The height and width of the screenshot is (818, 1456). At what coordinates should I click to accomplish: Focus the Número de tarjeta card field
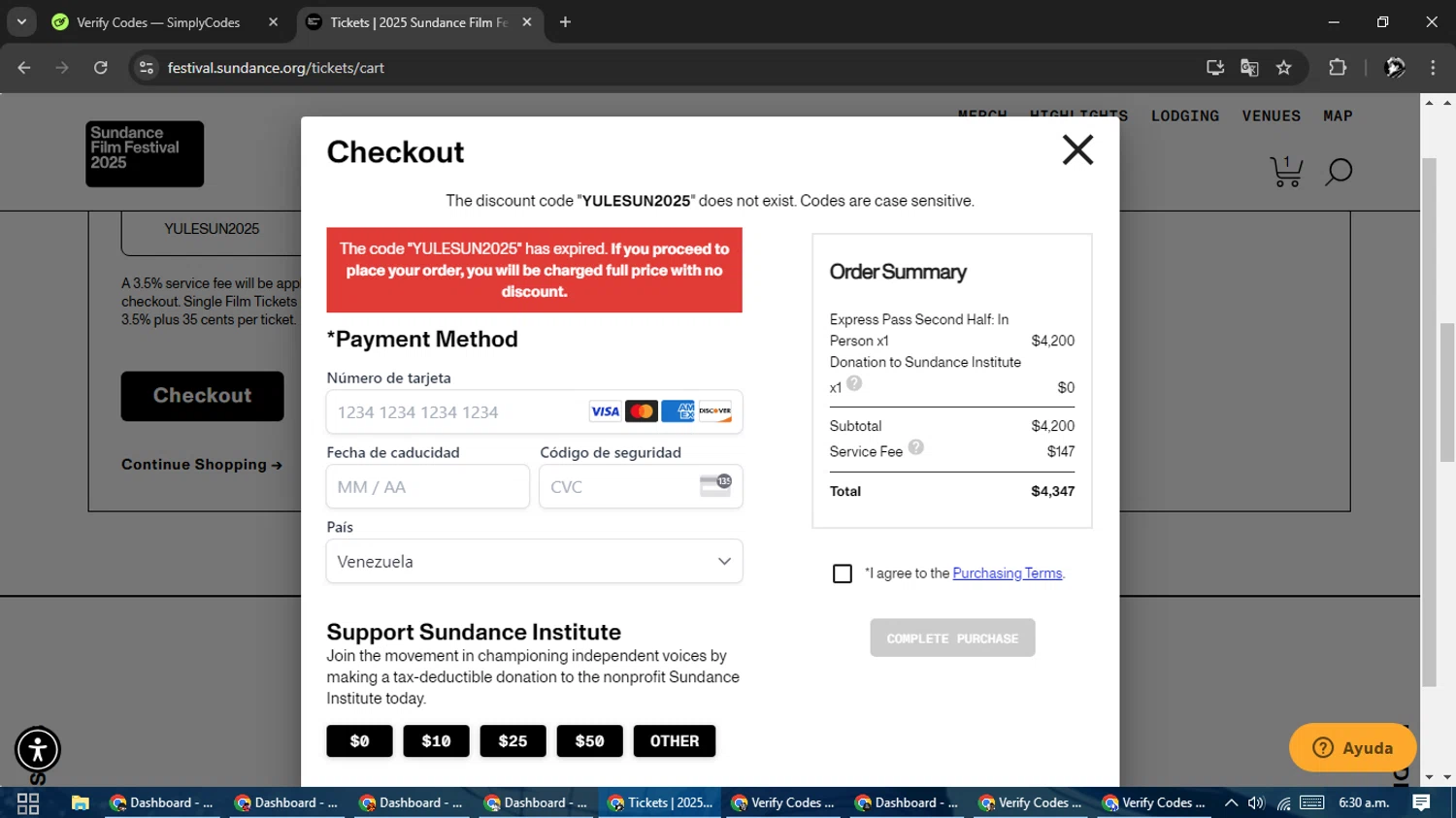pyautogui.click(x=534, y=411)
